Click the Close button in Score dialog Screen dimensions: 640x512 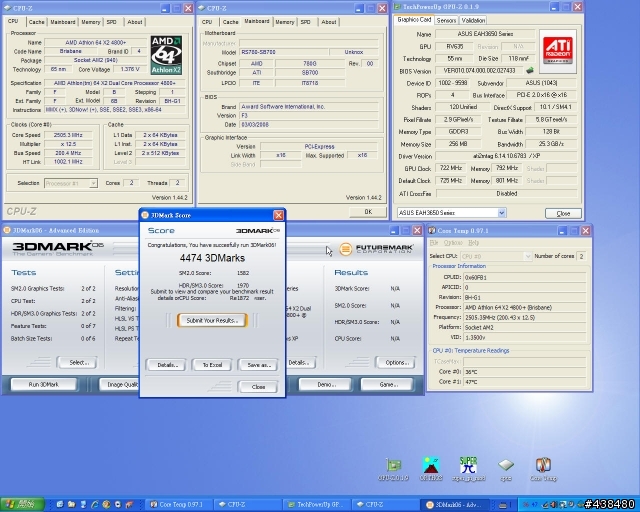point(258,387)
